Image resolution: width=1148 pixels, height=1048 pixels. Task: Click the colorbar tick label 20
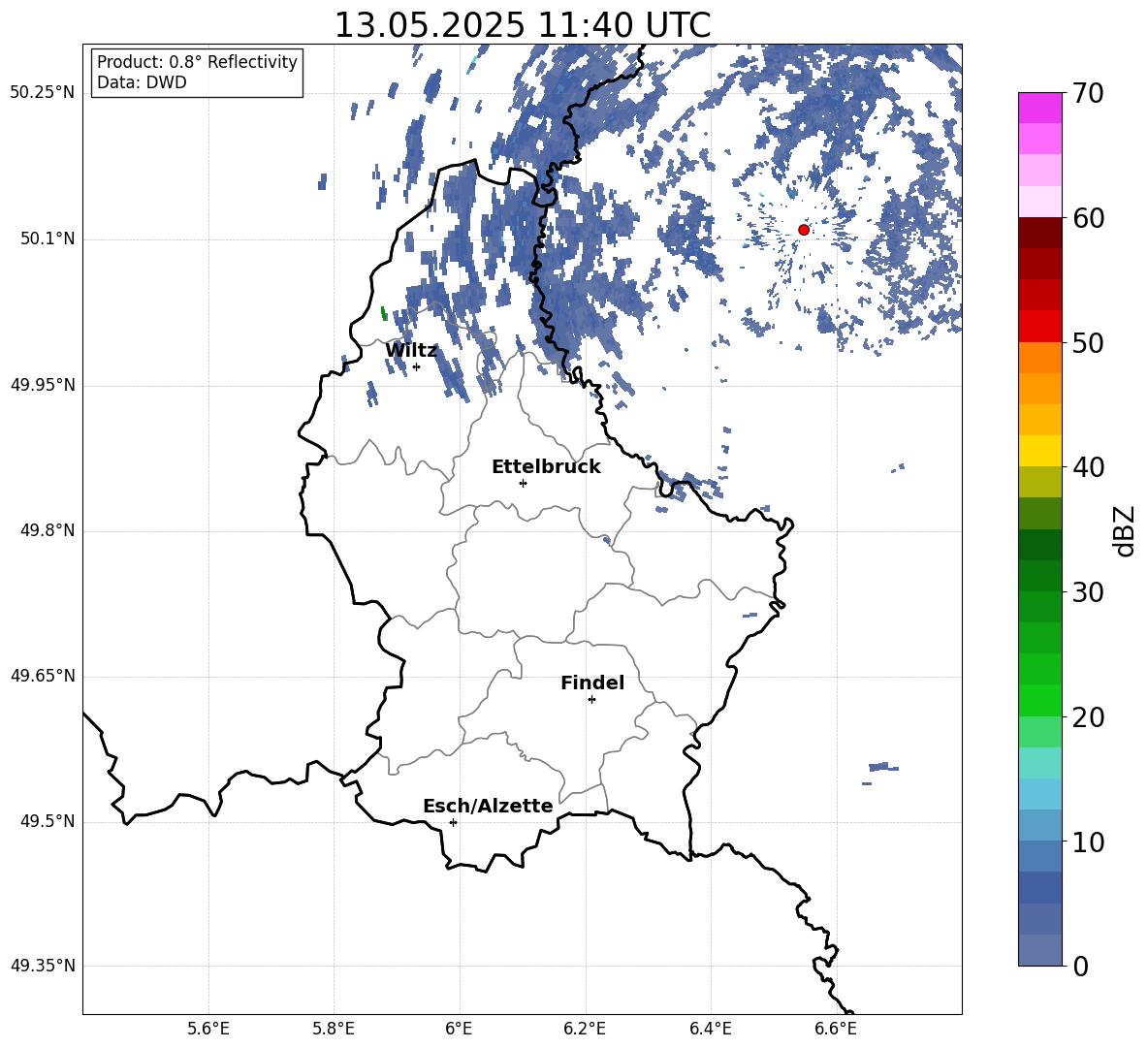click(x=1088, y=716)
